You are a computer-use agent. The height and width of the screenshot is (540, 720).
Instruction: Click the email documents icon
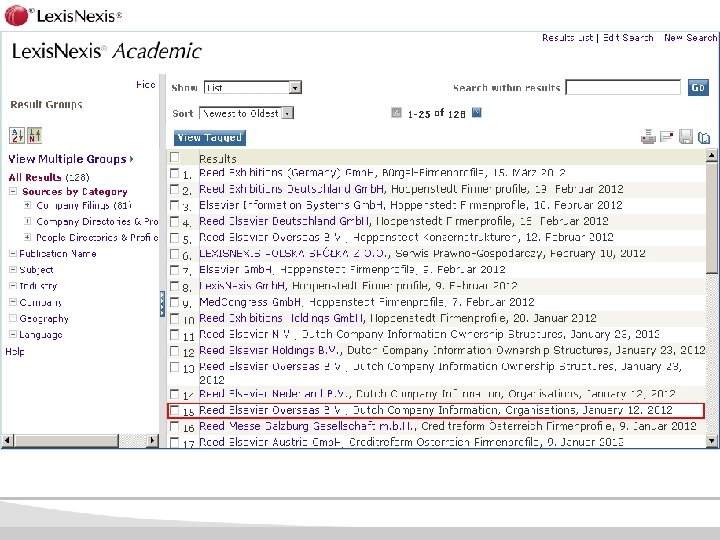click(x=666, y=137)
